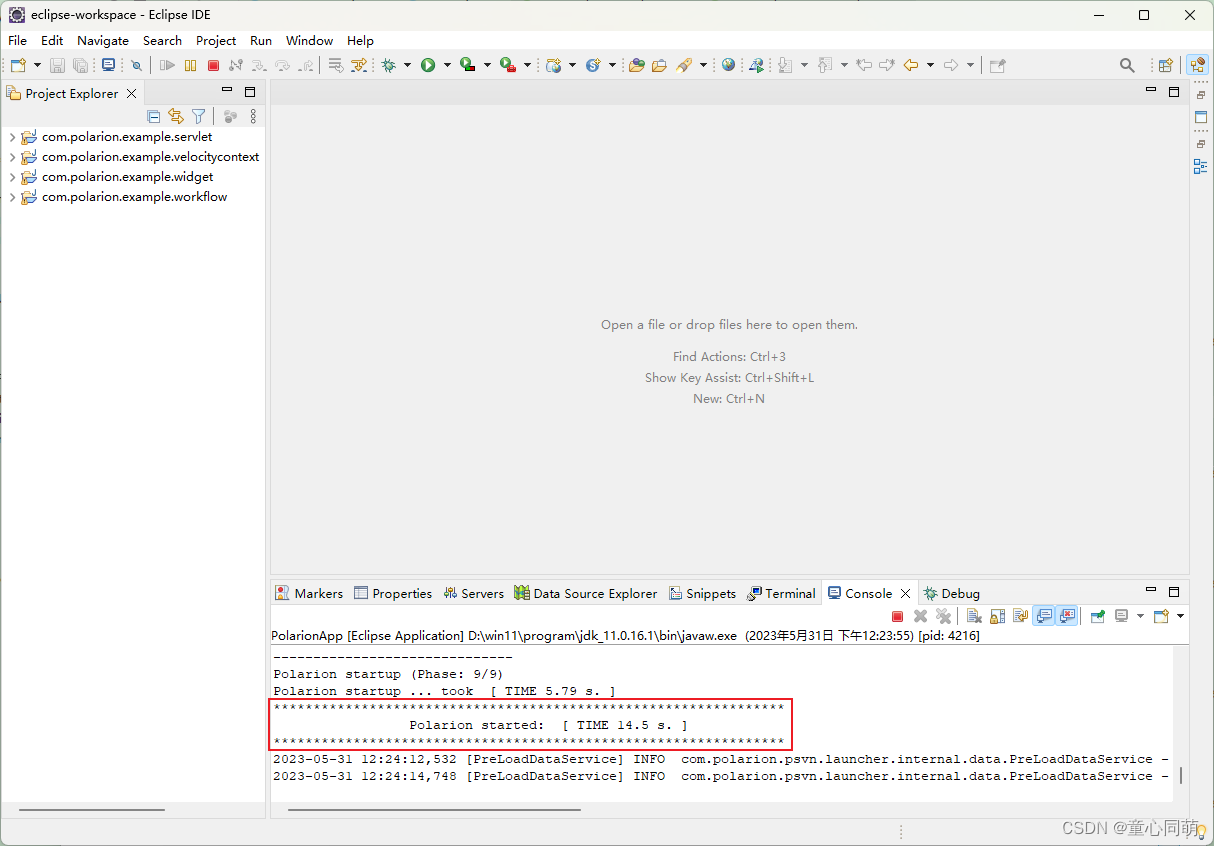Screen dimensions: 1214x846
Task: Minimize the Console panel
Action: [x=1151, y=592]
